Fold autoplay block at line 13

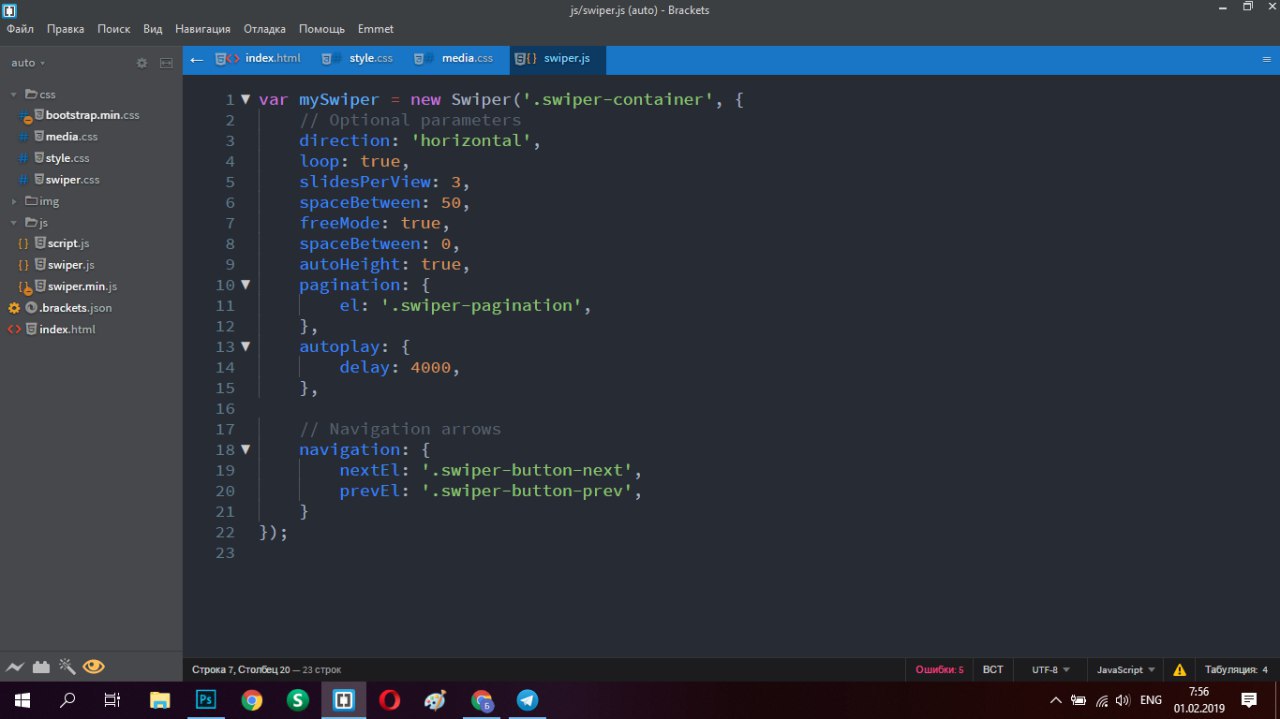pyautogui.click(x=245, y=346)
